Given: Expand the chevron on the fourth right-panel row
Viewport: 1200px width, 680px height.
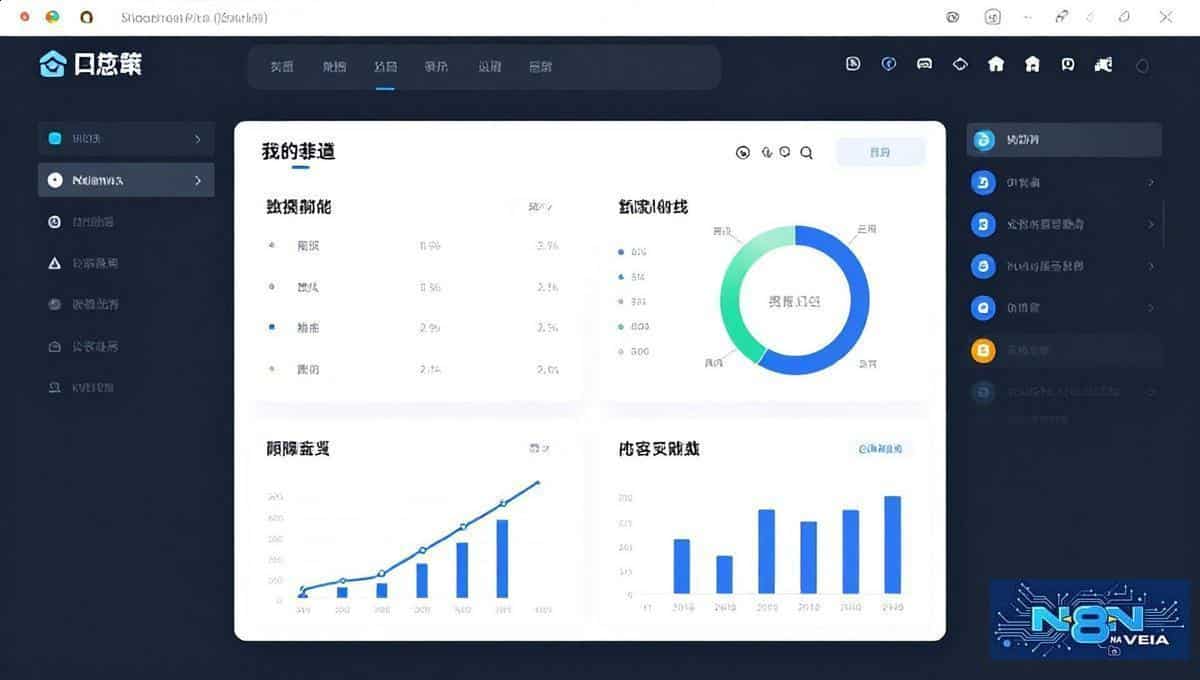Looking at the screenshot, I should [x=1151, y=266].
